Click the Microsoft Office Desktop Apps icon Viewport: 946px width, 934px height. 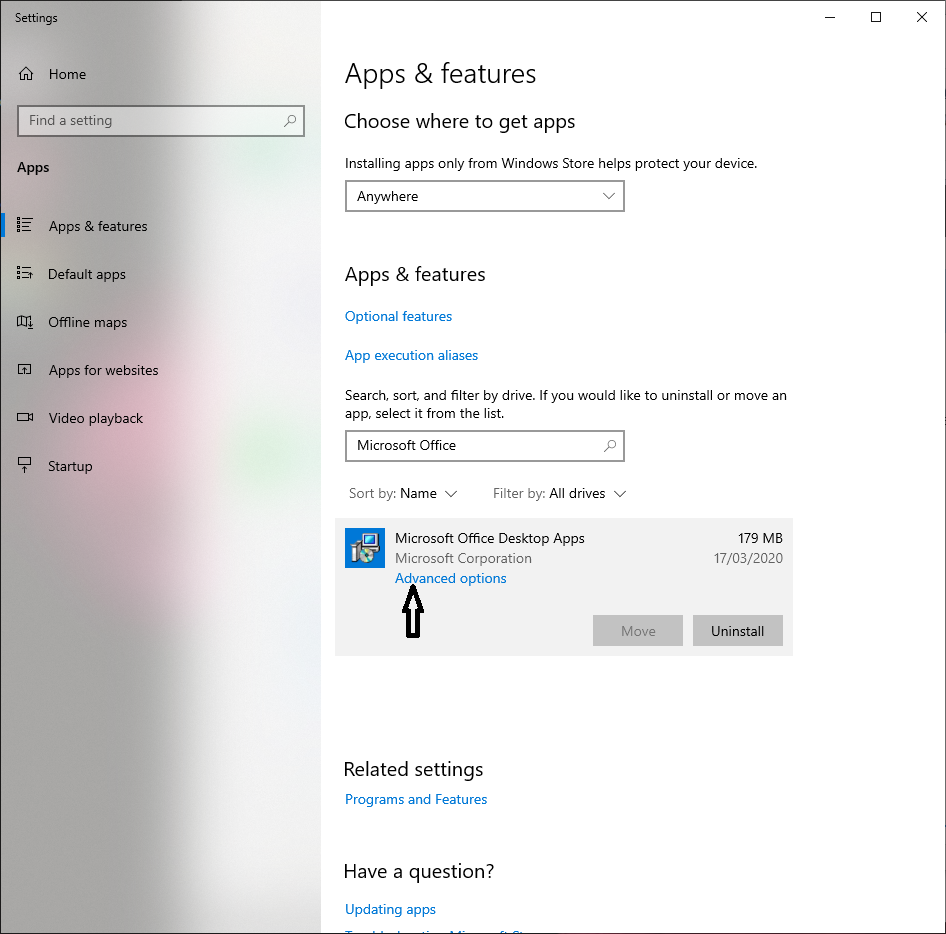(x=365, y=548)
